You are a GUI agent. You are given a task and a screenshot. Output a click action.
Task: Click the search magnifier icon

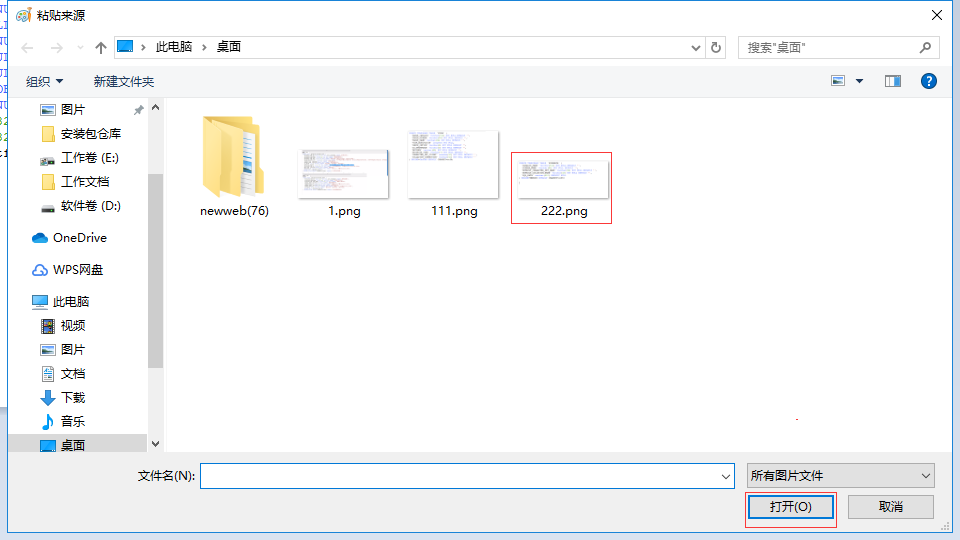pos(925,47)
